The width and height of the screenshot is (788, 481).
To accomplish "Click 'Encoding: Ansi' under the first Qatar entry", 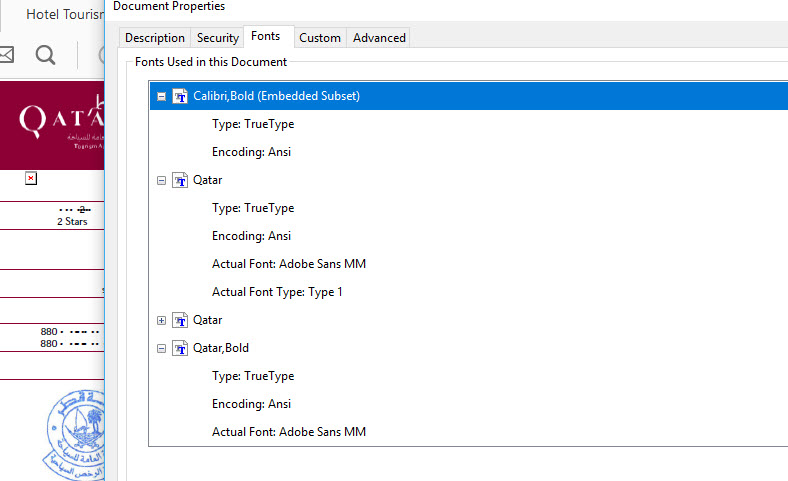I will [x=251, y=236].
